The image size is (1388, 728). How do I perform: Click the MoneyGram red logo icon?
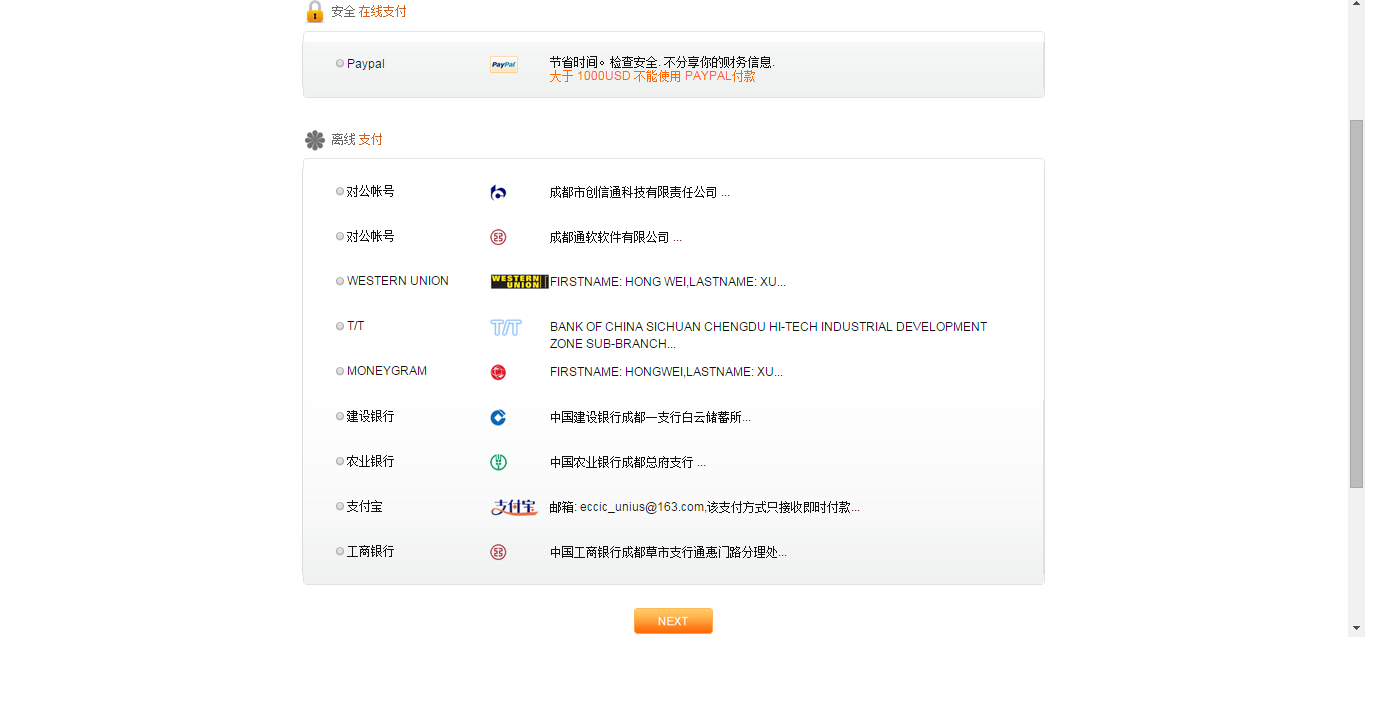coord(498,372)
